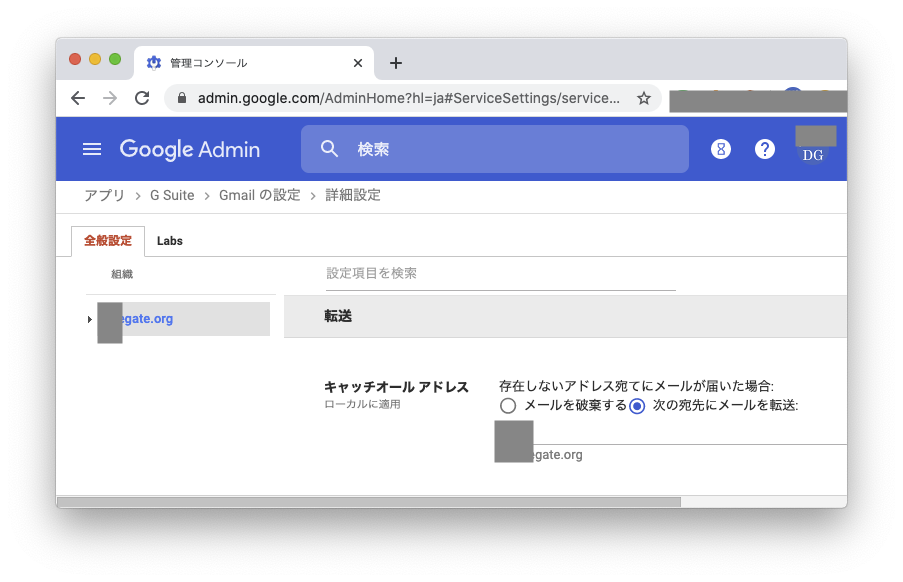Open the help question mark icon
Viewport: 903px width, 582px height.
click(765, 149)
